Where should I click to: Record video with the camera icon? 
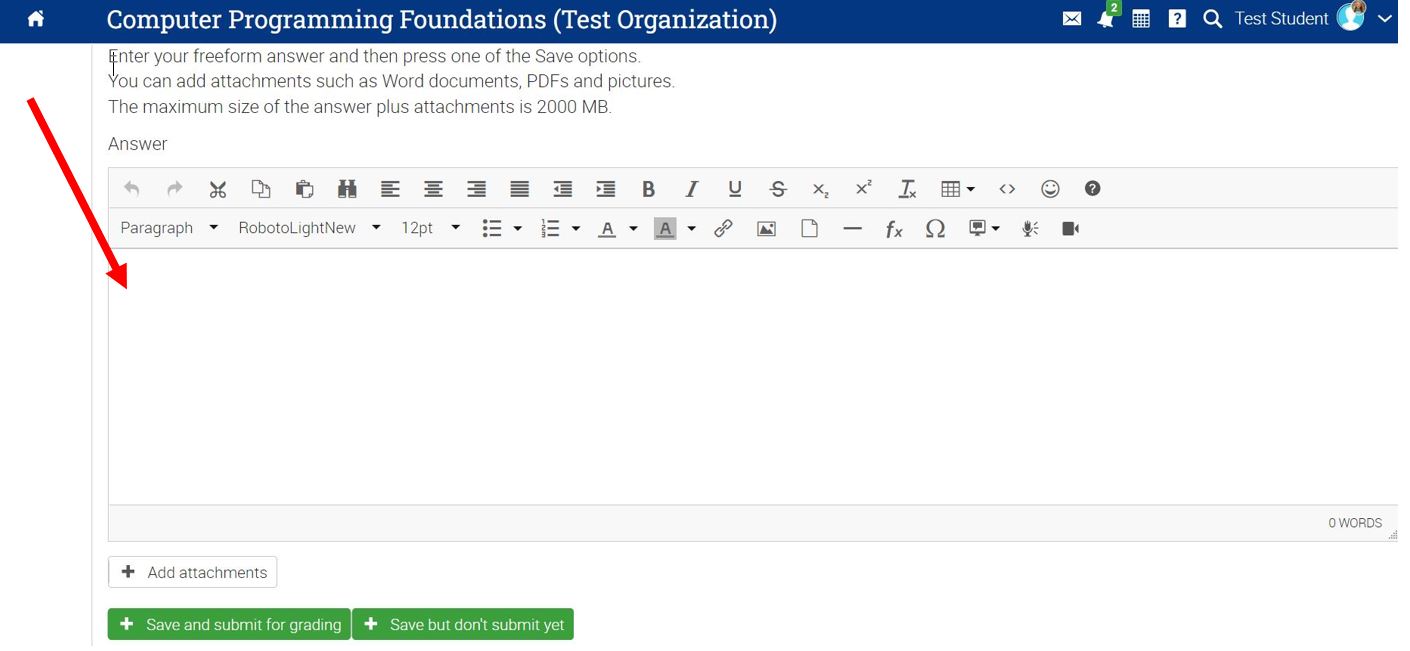pyautogui.click(x=1070, y=229)
